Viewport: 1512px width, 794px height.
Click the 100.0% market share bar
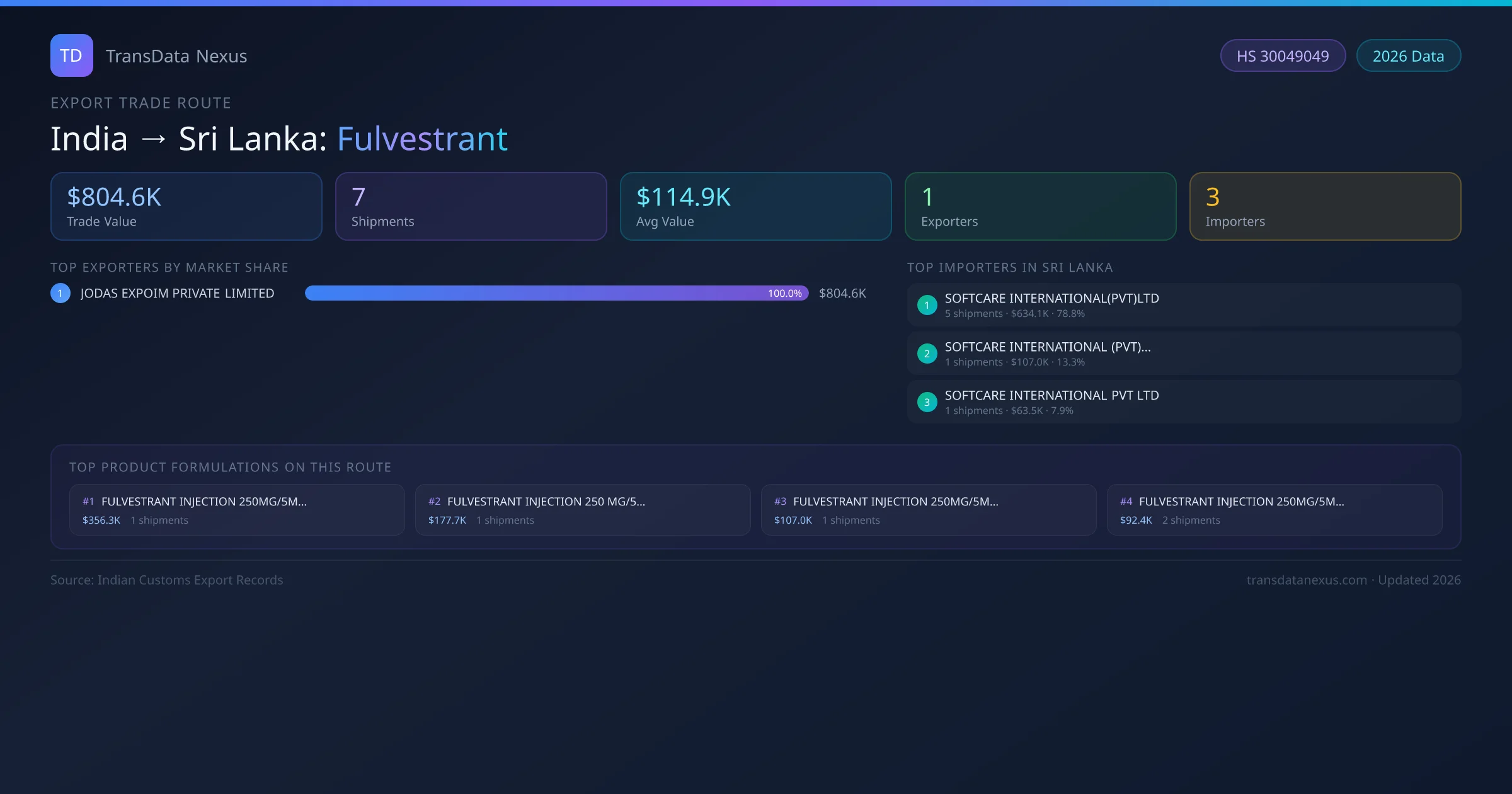556,293
